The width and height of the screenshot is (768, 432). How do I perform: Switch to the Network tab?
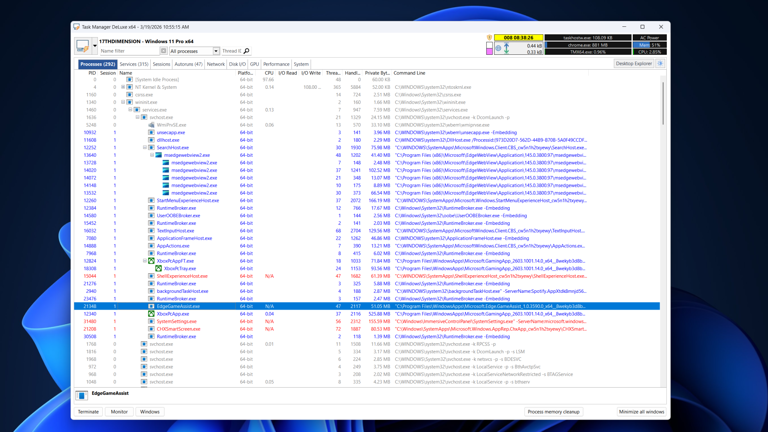(x=216, y=64)
